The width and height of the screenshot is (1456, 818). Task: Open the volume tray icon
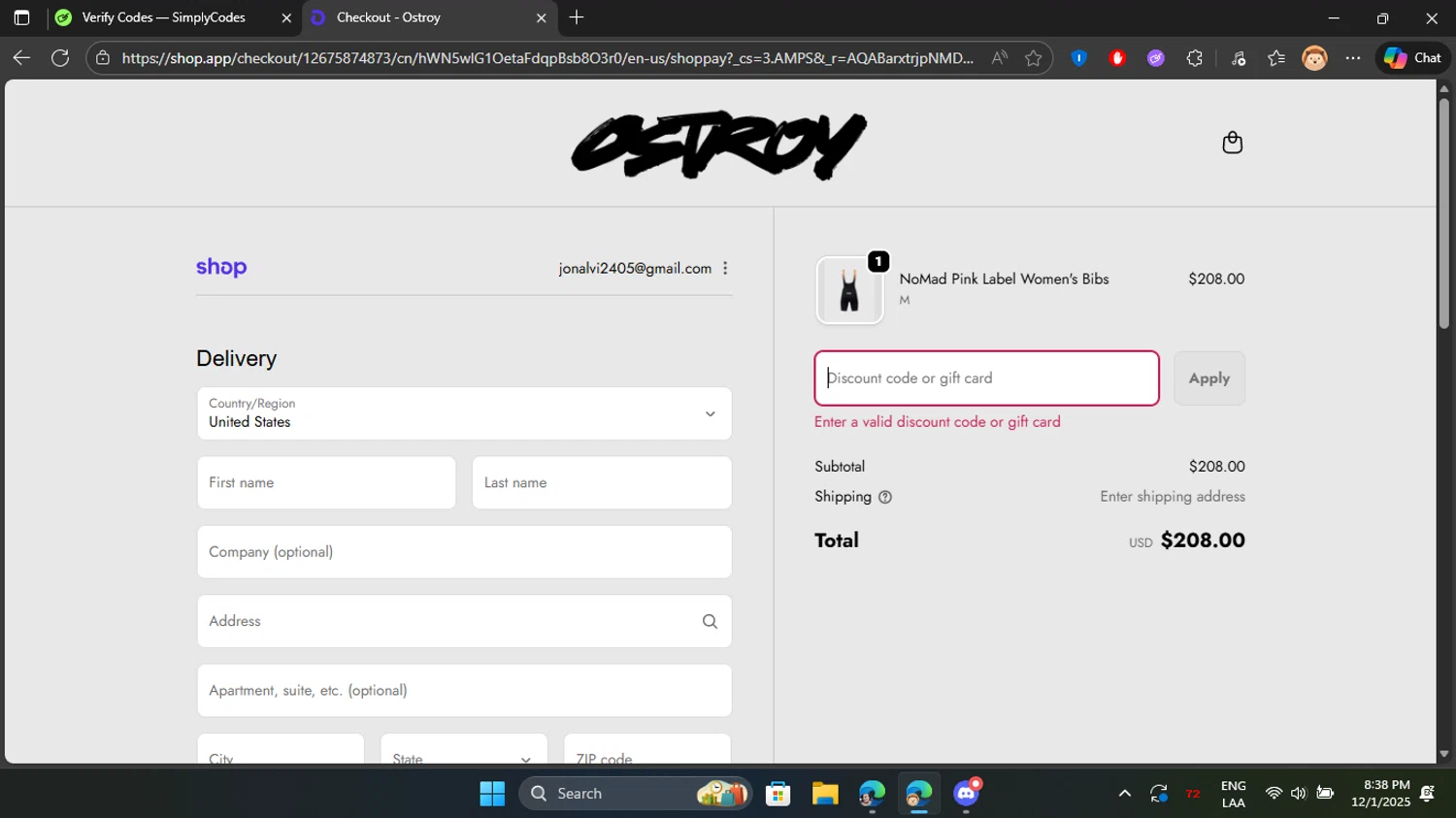pyautogui.click(x=1299, y=794)
